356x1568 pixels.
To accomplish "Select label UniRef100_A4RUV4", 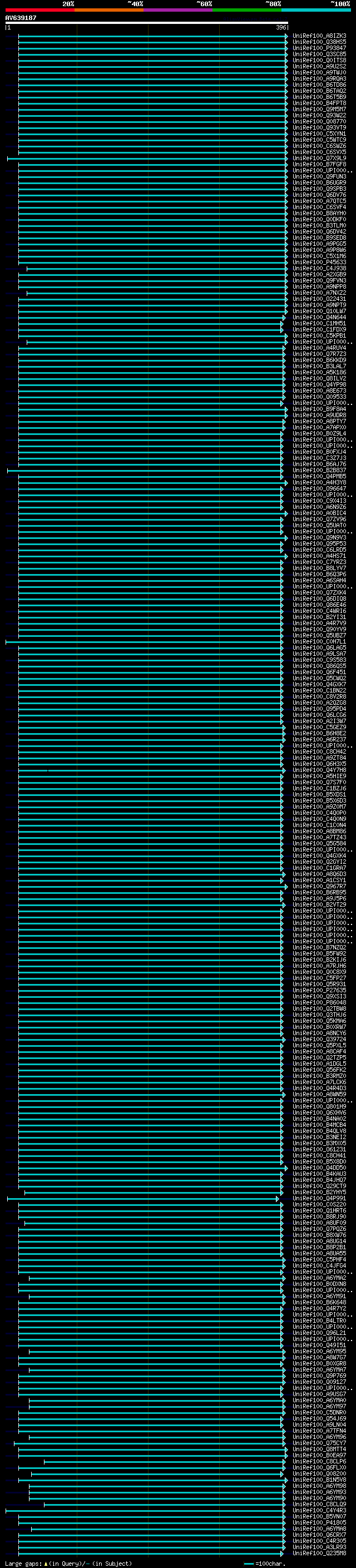I will point(319,348).
